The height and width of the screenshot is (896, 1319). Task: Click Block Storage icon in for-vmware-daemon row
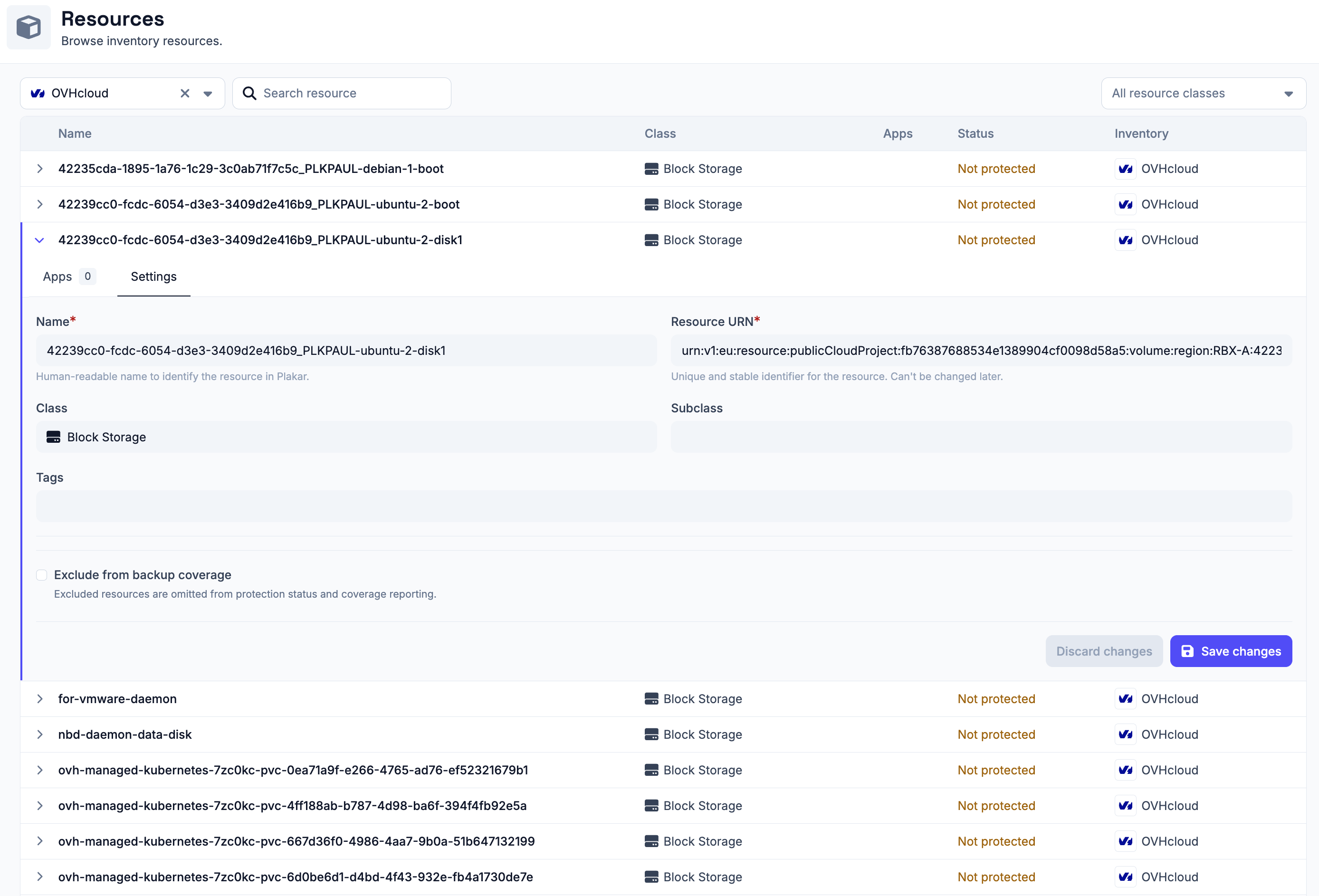(651, 698)
